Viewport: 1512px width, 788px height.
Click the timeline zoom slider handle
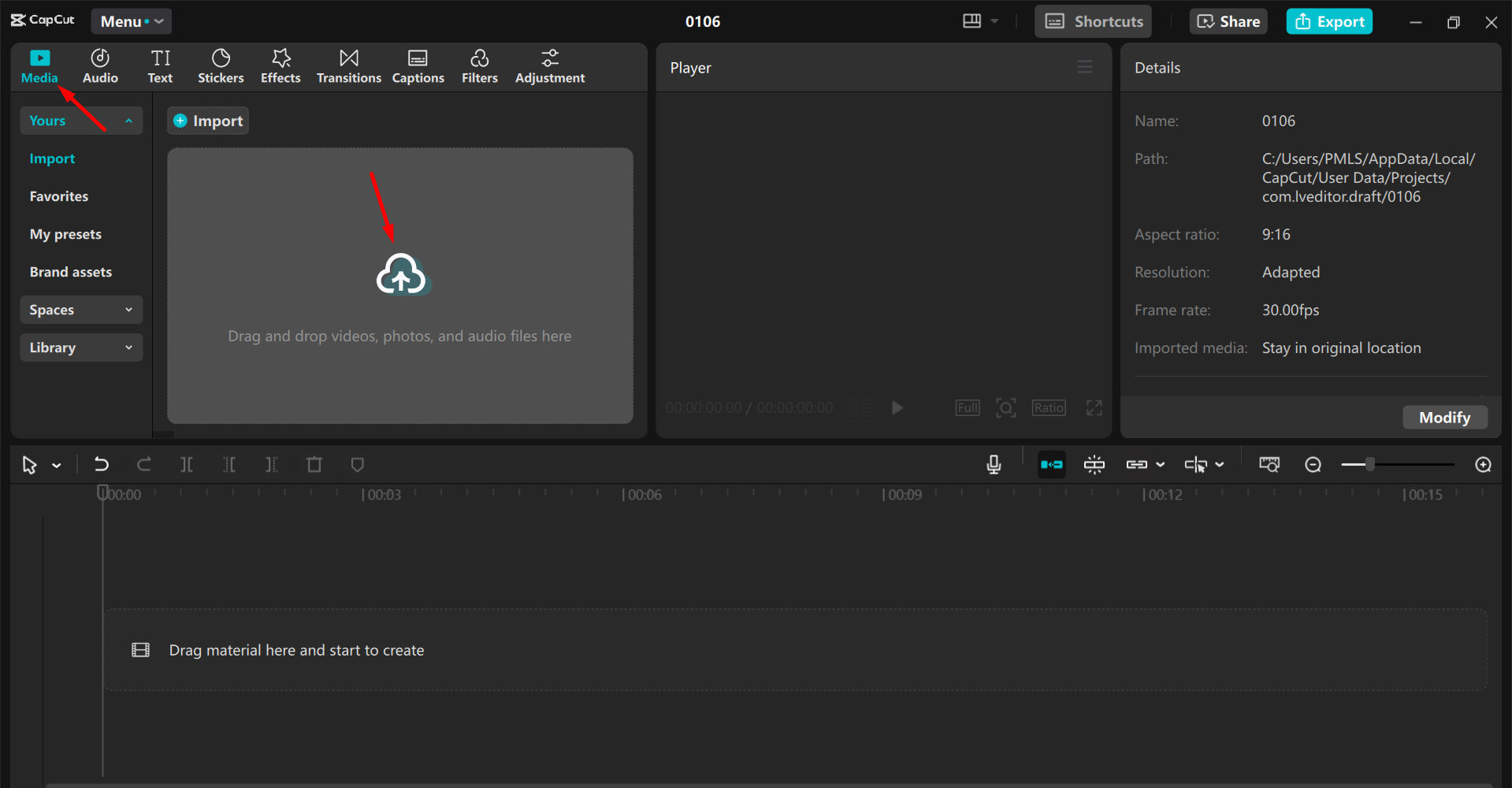coord(1370,464)
